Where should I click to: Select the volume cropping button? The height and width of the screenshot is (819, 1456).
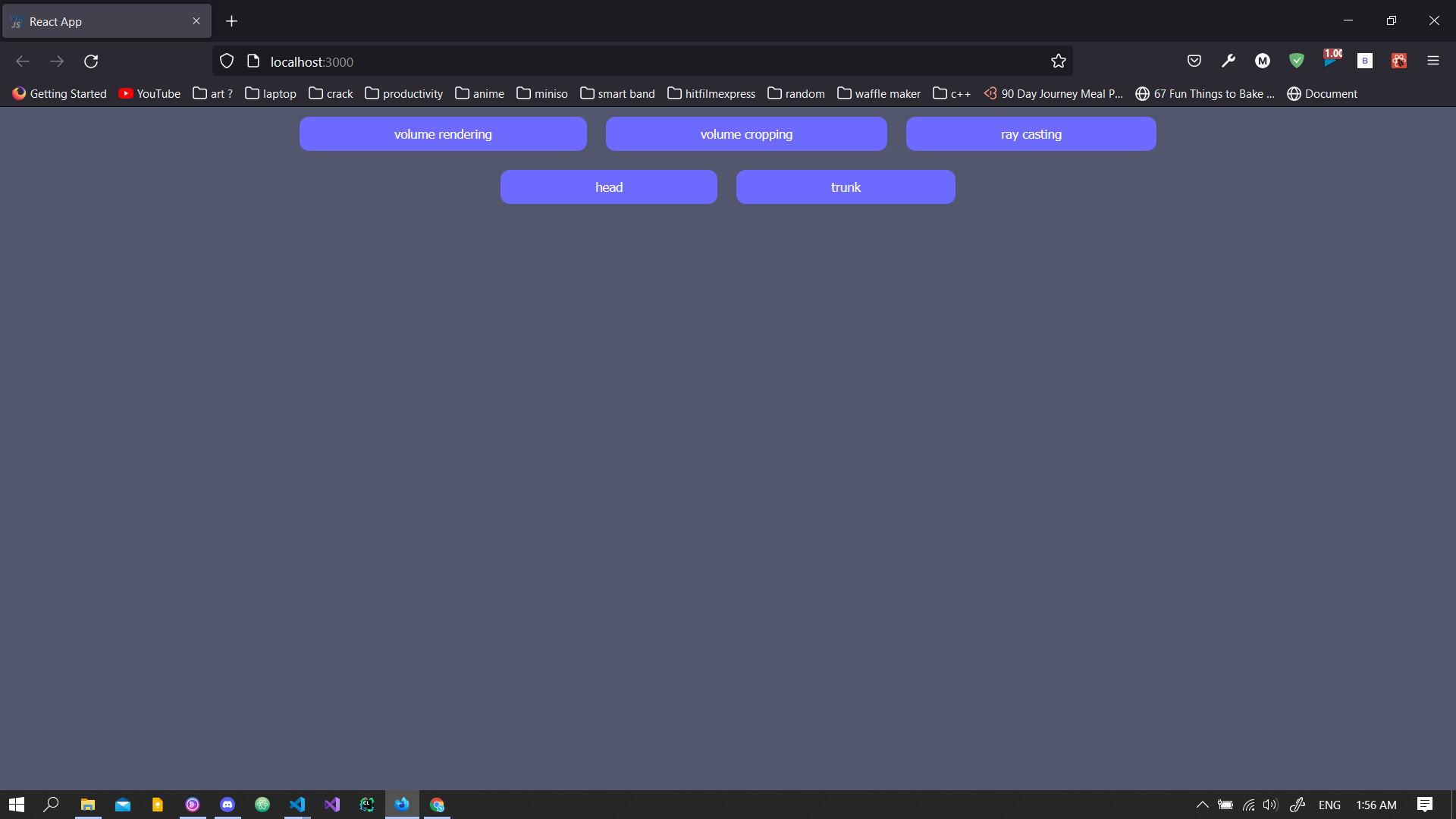pos(746,134)
